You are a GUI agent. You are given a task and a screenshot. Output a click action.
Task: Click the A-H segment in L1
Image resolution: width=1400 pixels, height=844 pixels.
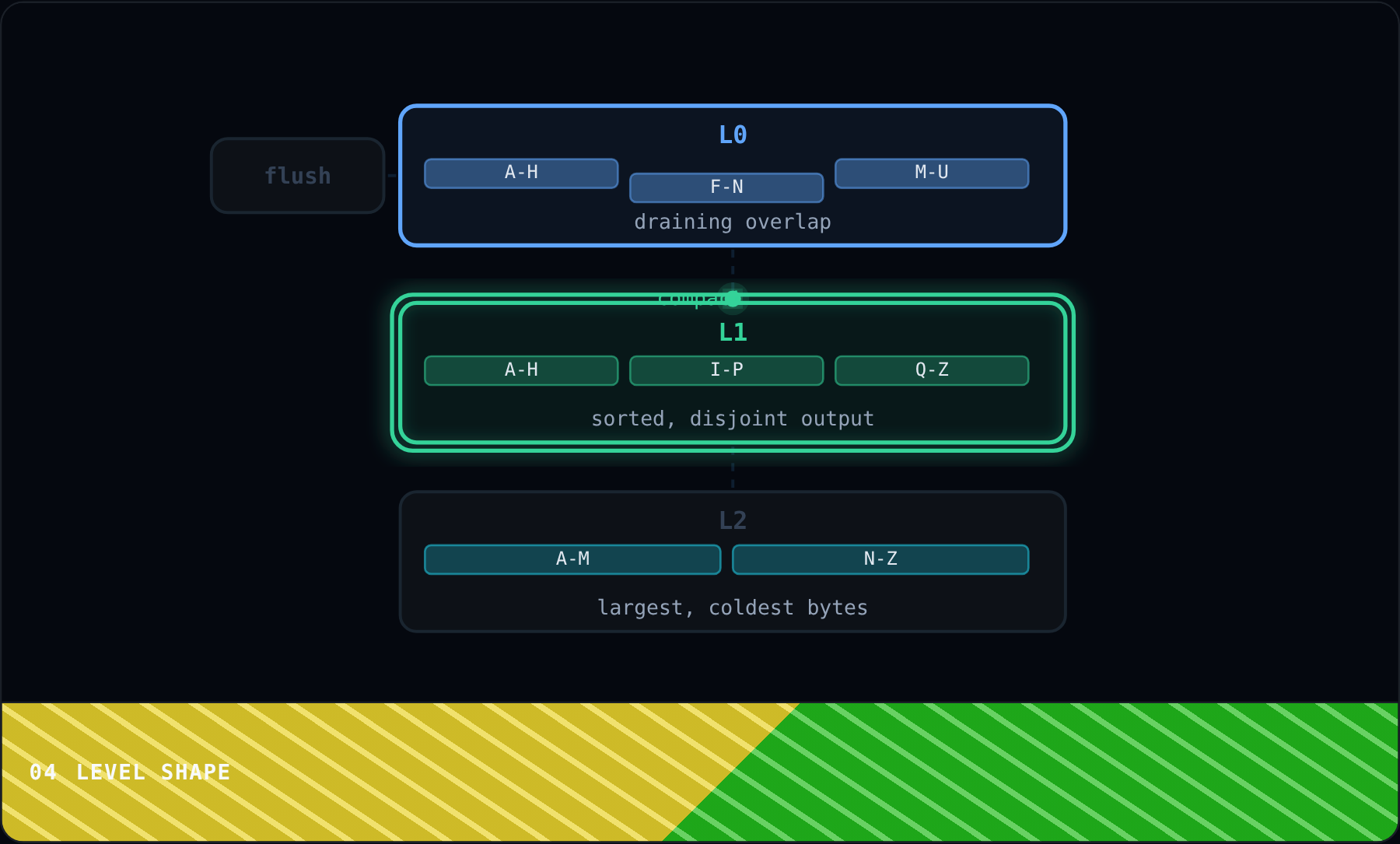click(x=521, y=370)
